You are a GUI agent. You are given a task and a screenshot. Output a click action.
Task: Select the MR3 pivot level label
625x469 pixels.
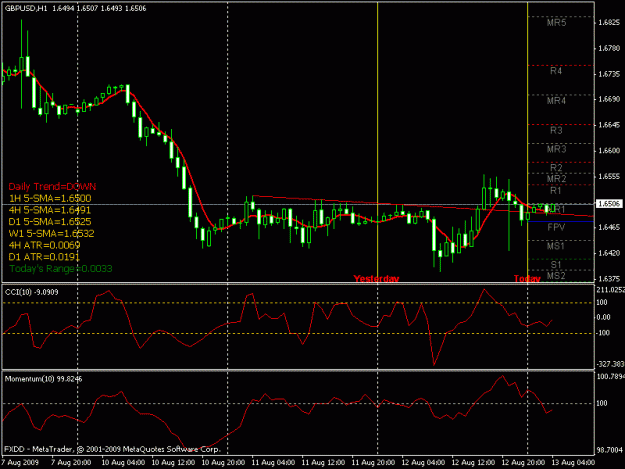(x=556, y=149)
